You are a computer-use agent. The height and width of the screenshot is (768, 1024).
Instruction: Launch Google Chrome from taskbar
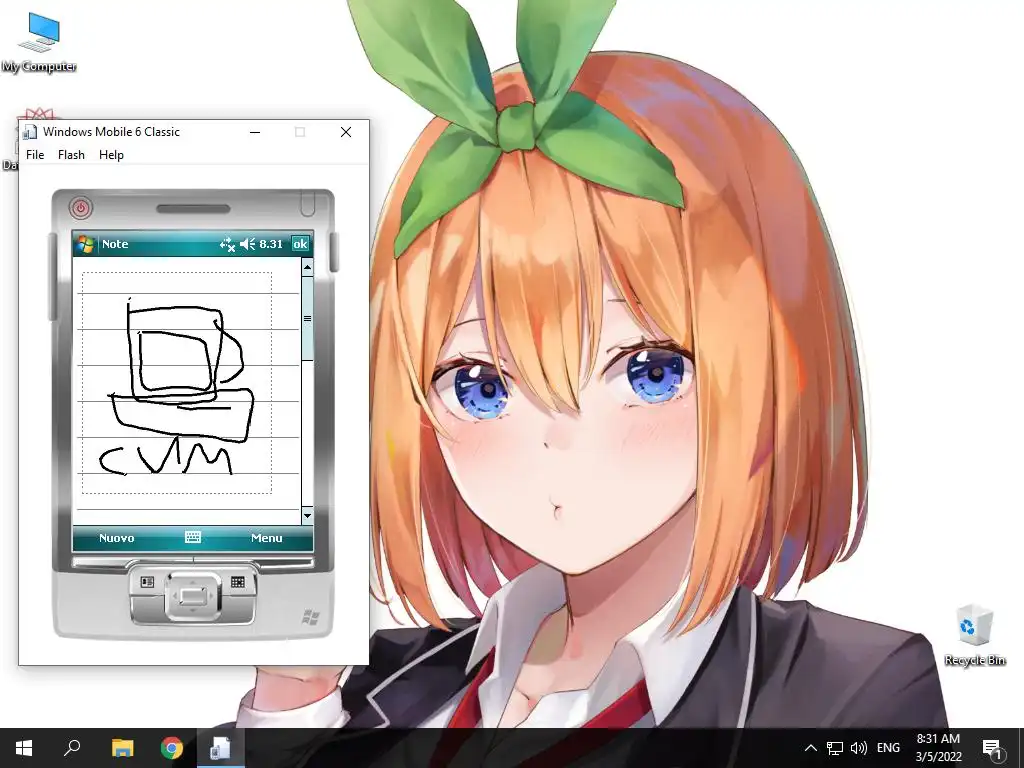click(x=172, y=748)
